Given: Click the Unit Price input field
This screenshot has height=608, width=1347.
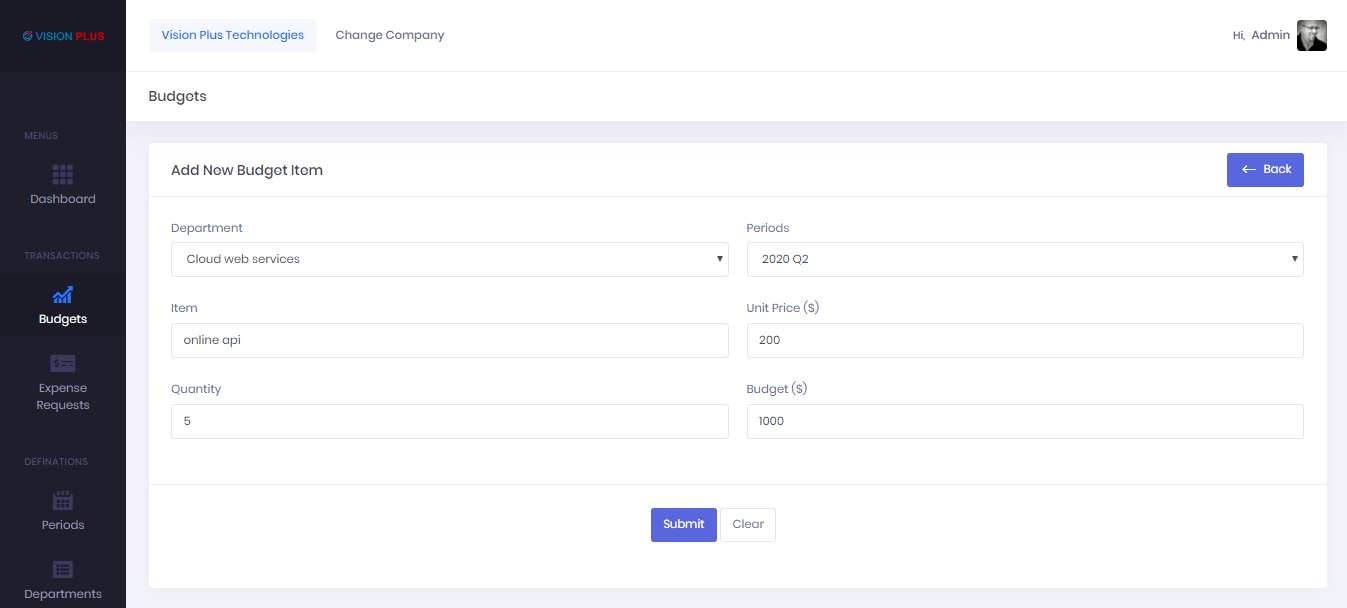Looking at the screenshot, I should tap(1024, 340).
